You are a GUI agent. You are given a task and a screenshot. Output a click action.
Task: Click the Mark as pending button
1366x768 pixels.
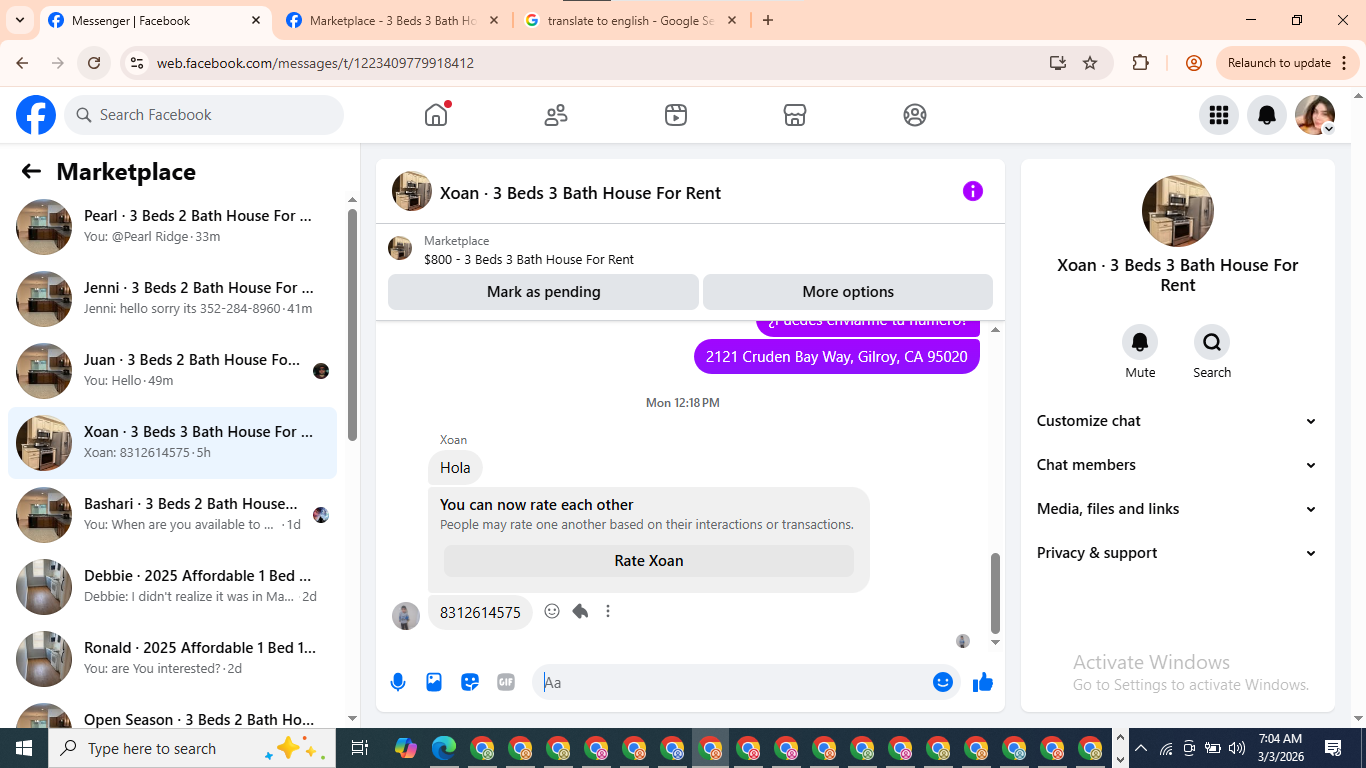click(543, 292)
